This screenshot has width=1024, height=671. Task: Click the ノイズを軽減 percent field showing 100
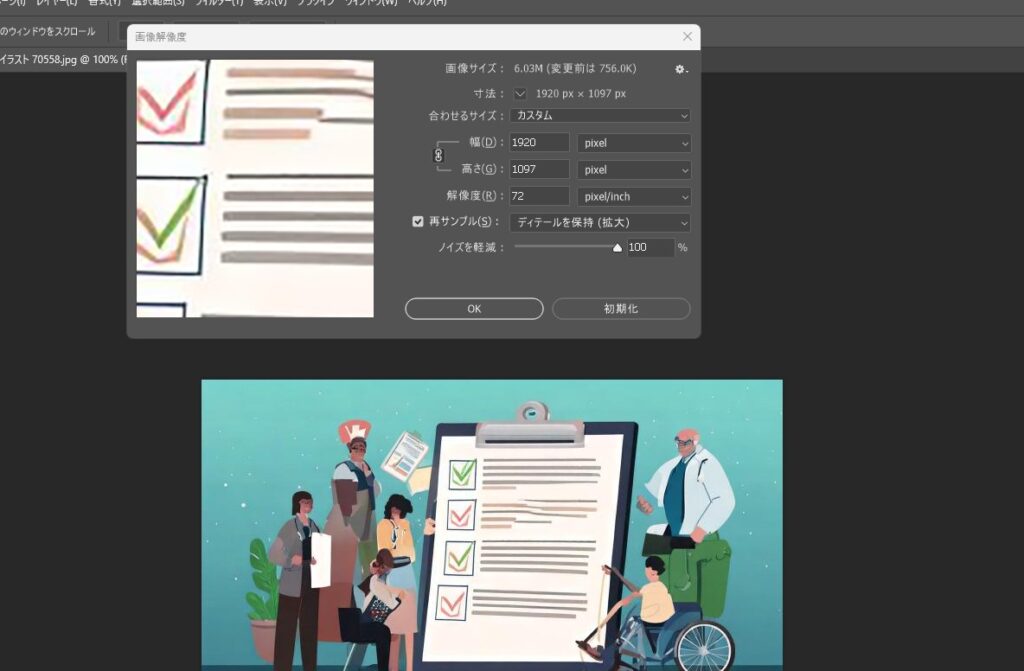(650, 248)
